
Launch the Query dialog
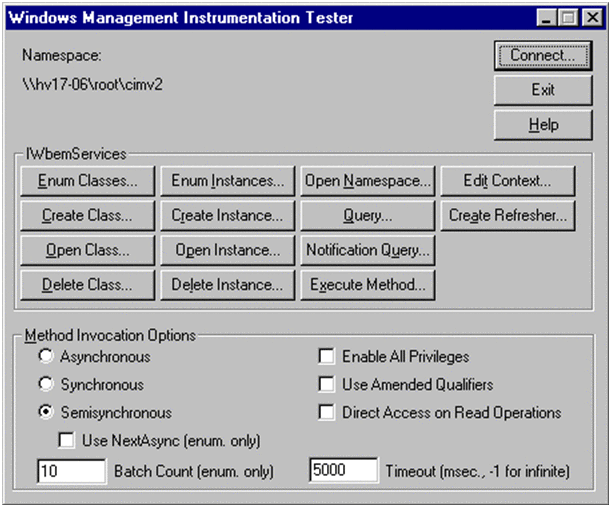(x=367, y=215)
